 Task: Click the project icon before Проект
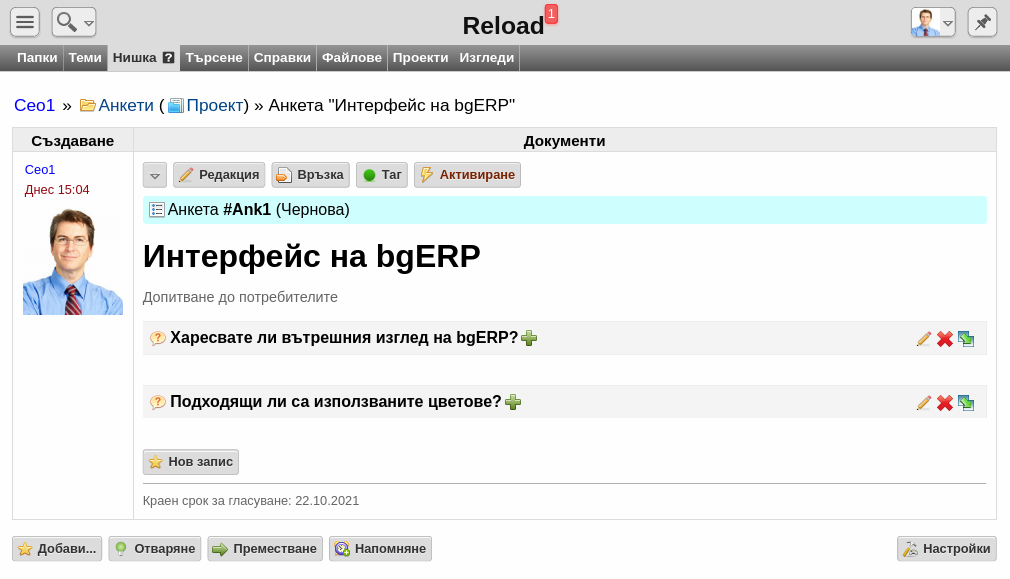[x=176, y=105]
